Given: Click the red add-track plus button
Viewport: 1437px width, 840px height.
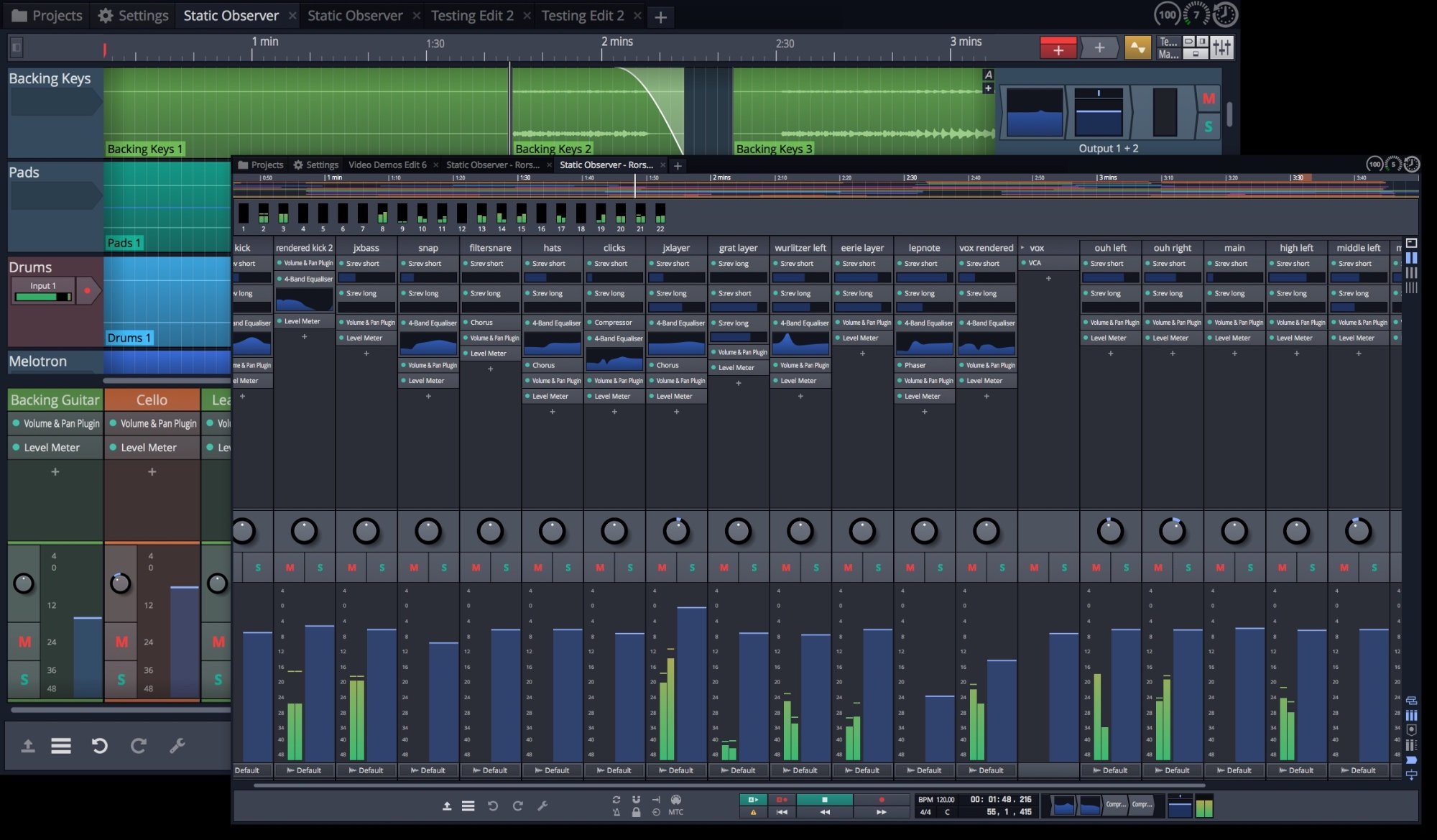Looking at the screenshot, I should click(x=1058, y=49).
